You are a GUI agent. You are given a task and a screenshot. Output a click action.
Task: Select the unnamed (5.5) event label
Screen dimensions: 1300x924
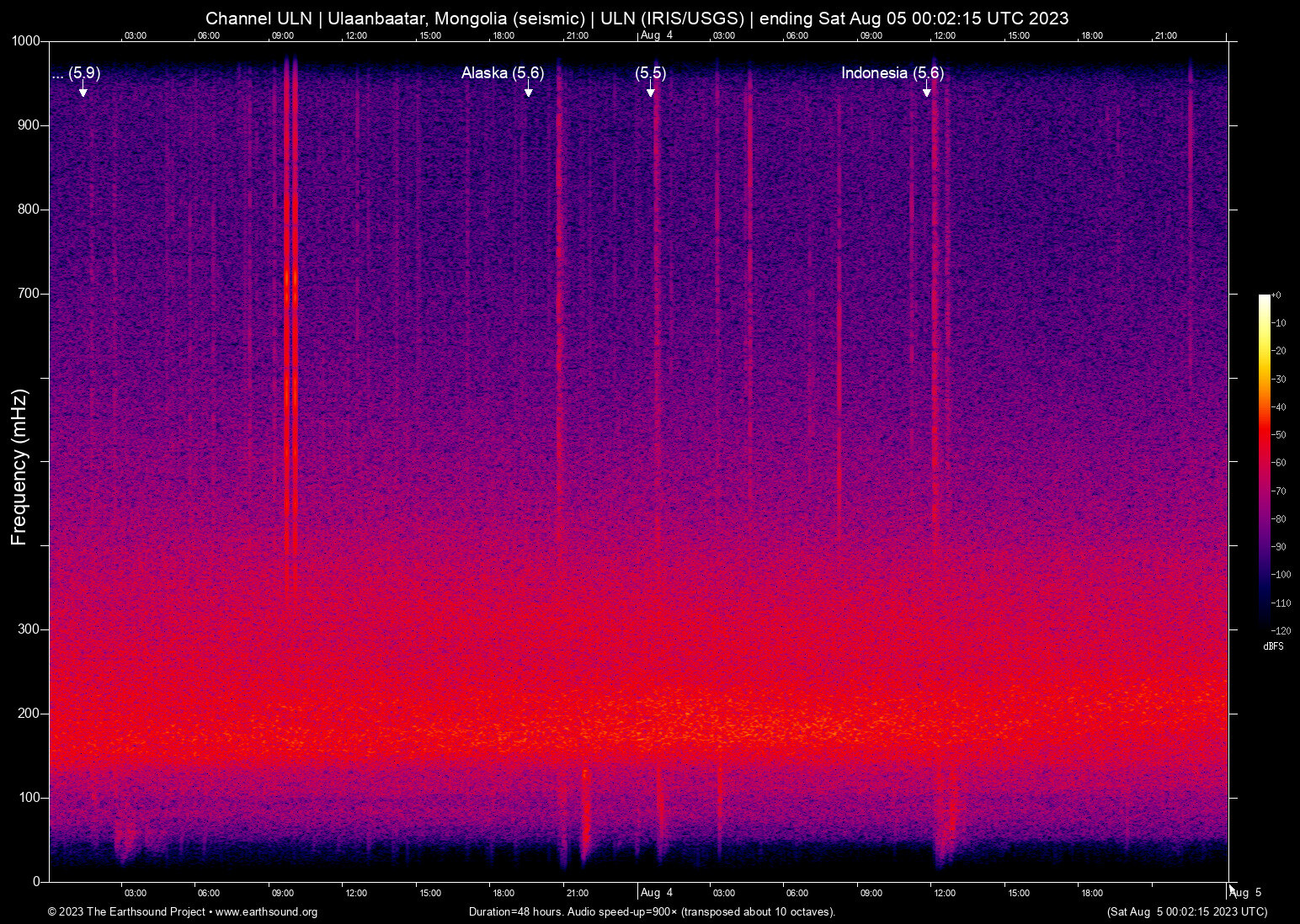point(651,73)
